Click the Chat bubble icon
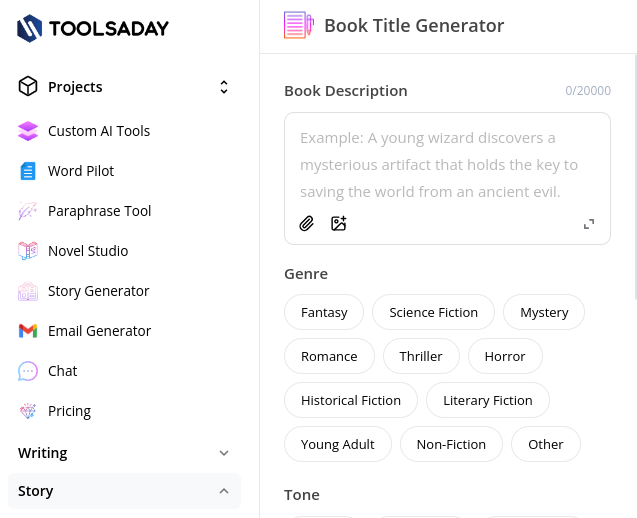Viewport: 637px width, 518px height. point(28,371)
